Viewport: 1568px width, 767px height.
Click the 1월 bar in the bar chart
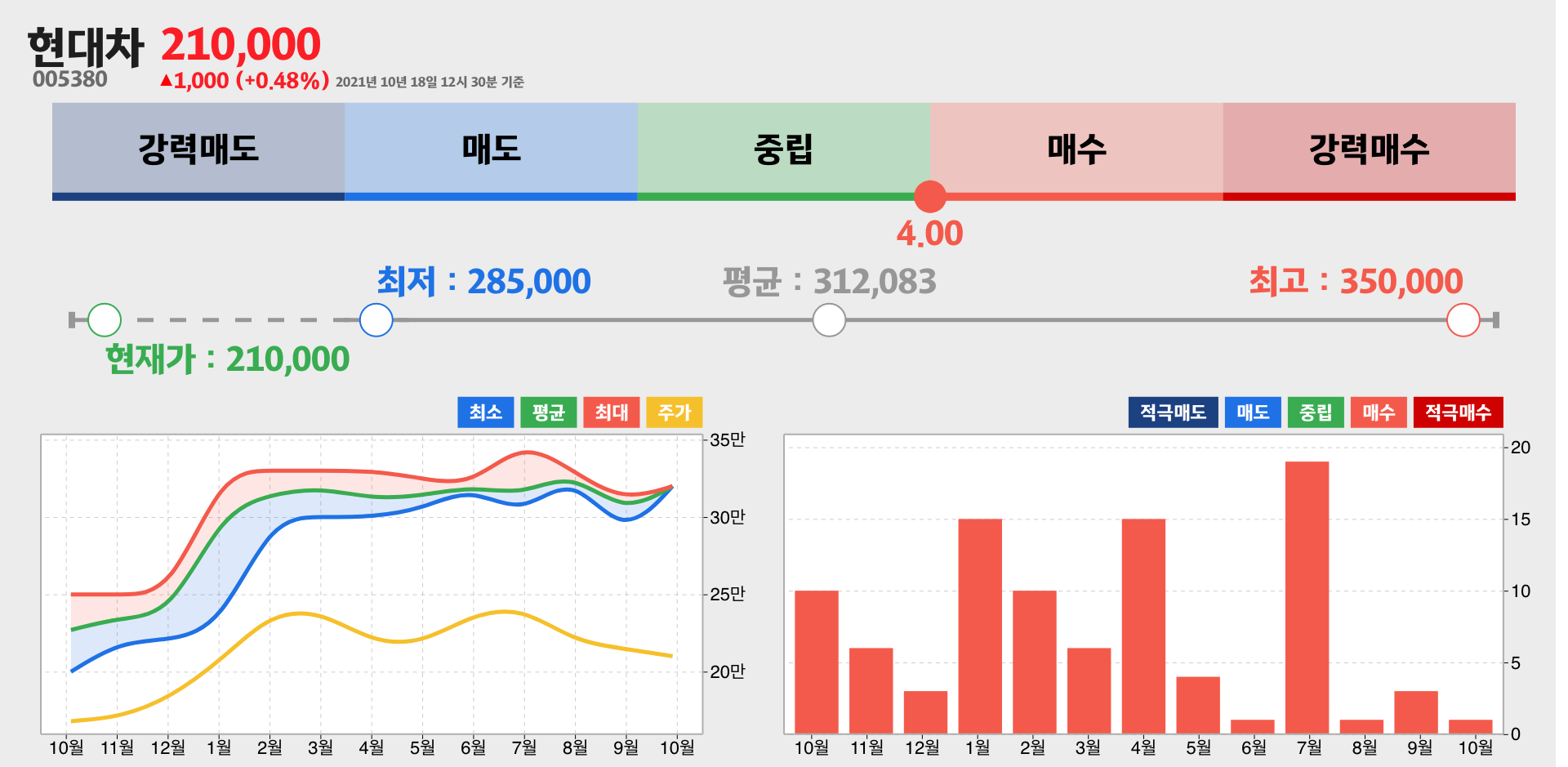[x=980, y=626]
